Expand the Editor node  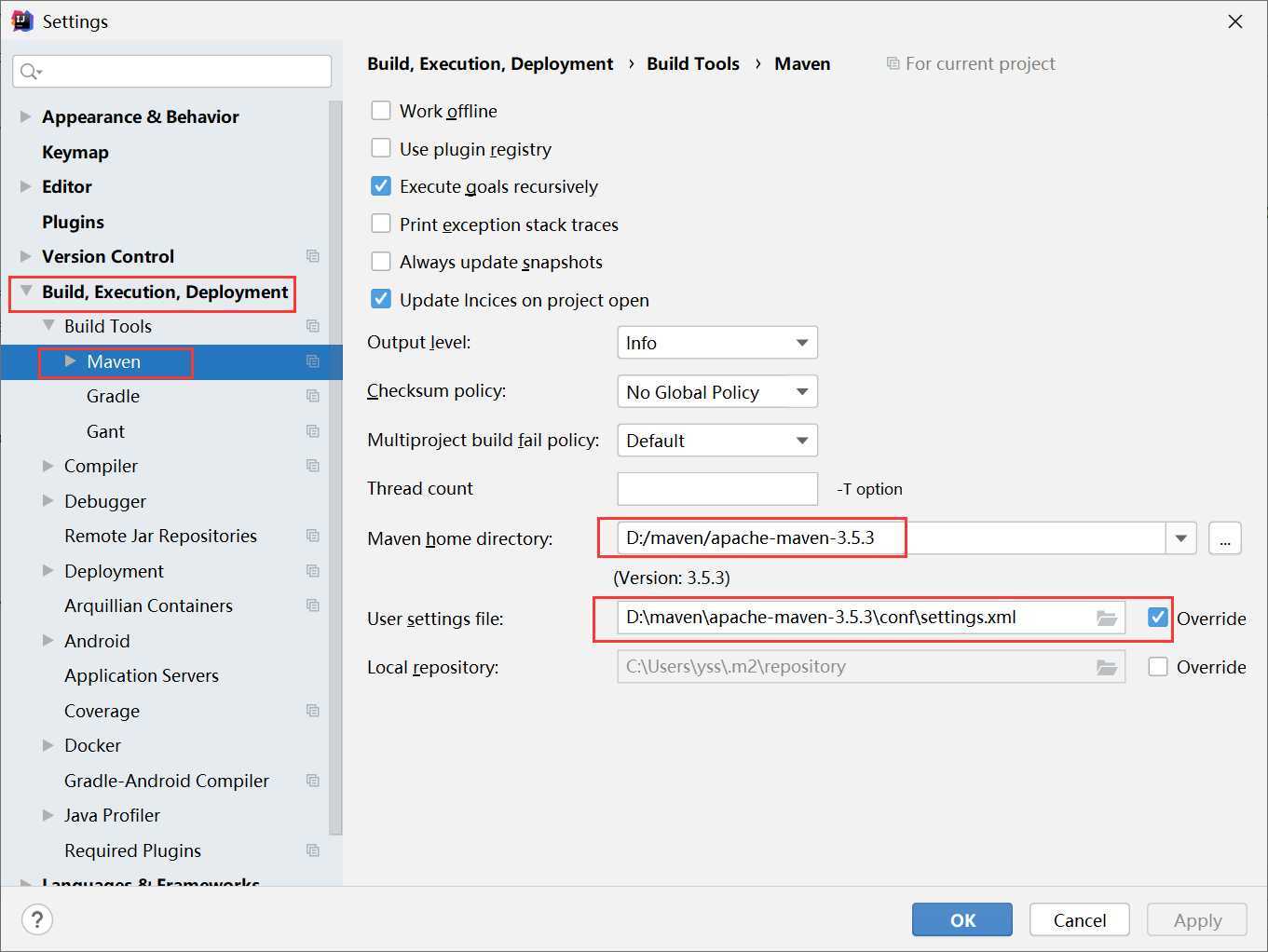(x=26, y=186)
